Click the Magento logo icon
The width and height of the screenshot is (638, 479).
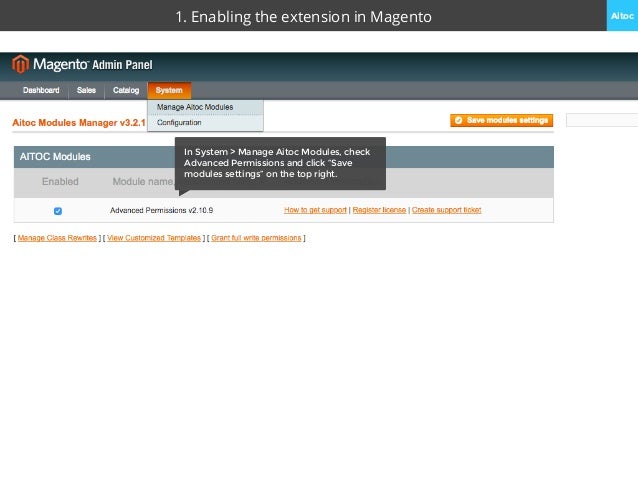pyautogui.click(x=20, y=64)
